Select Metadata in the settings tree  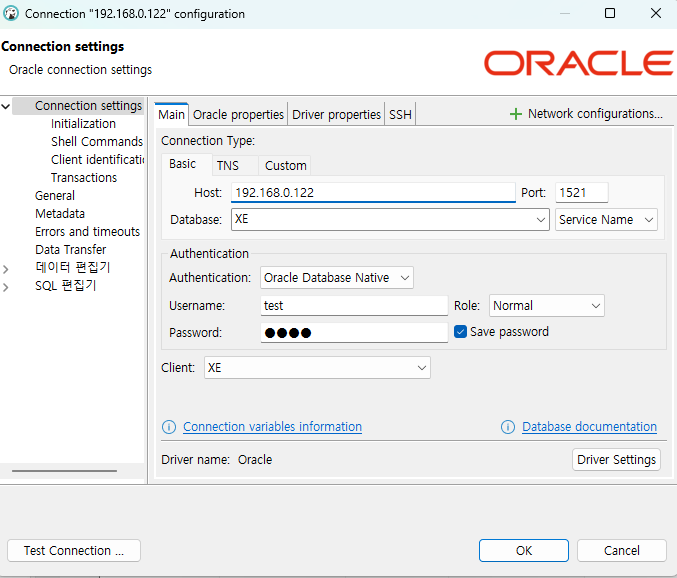pos(60,214)
